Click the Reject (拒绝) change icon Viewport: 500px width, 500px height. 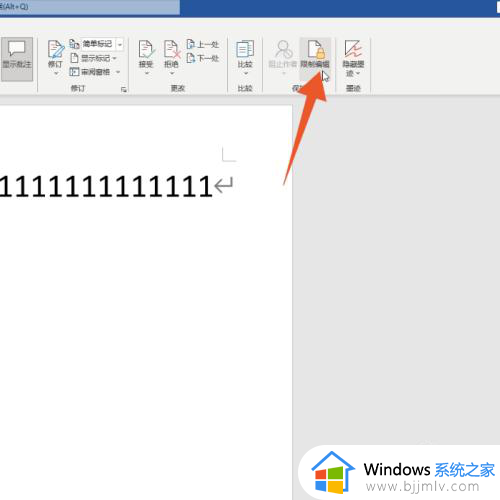pyautogui.click(x=172, y=49)
